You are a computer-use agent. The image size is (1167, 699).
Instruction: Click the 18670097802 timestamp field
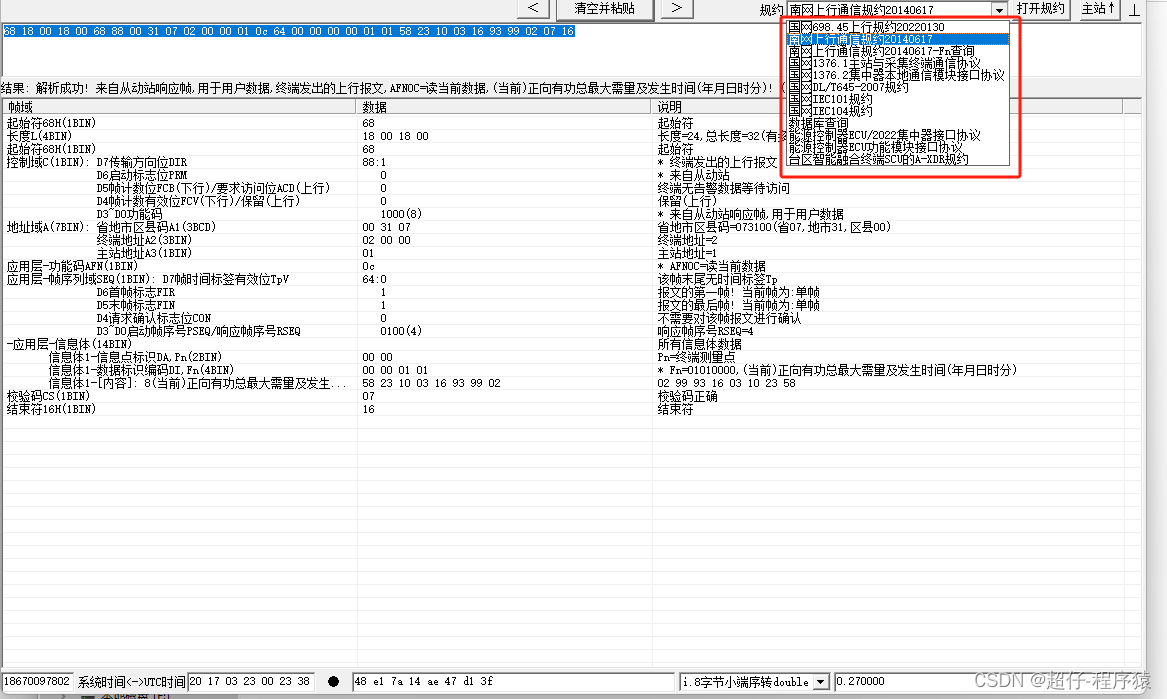pos(37,681)
